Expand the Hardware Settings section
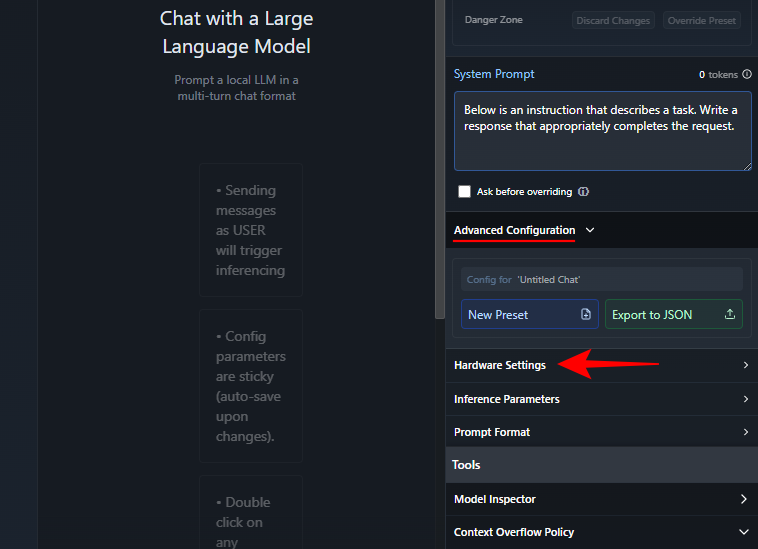 tap(601, 365)
